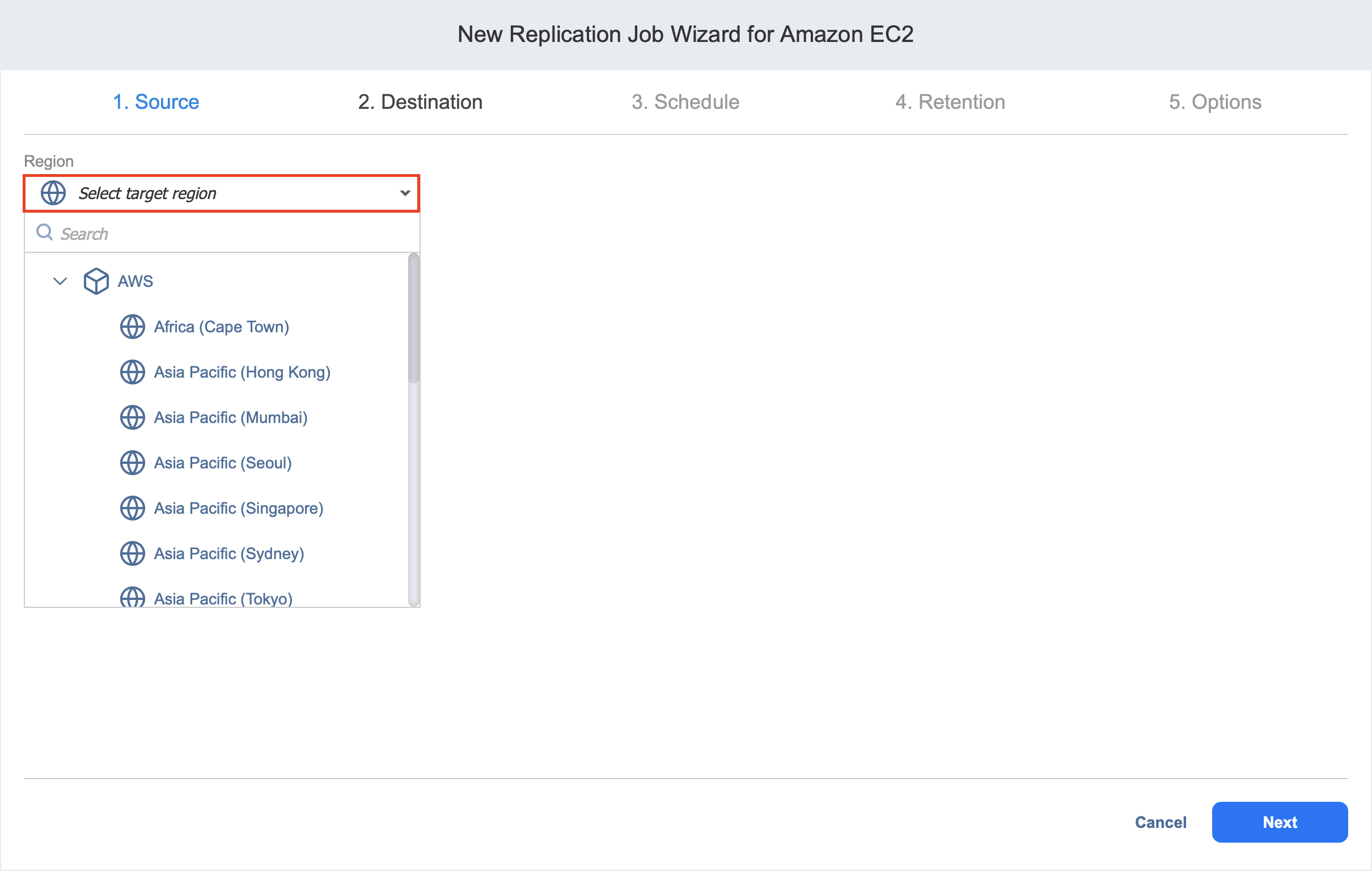Click globe icon beside Asia Pacific (Singapore)
The image size is (1372, 871).
pyautogui.click(x=132, y=508)
